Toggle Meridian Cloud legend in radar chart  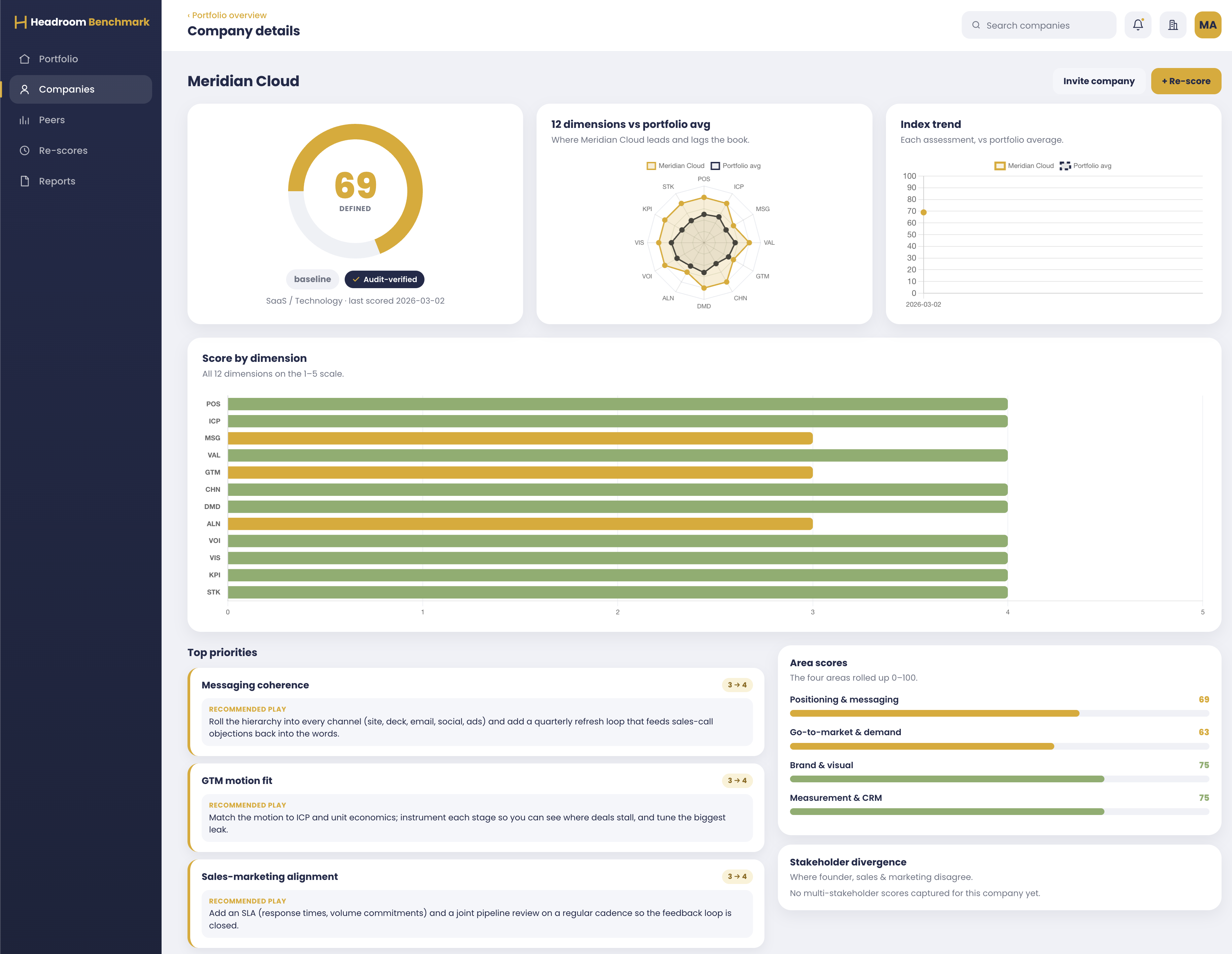pyautogui.click(x=675, y=166)
